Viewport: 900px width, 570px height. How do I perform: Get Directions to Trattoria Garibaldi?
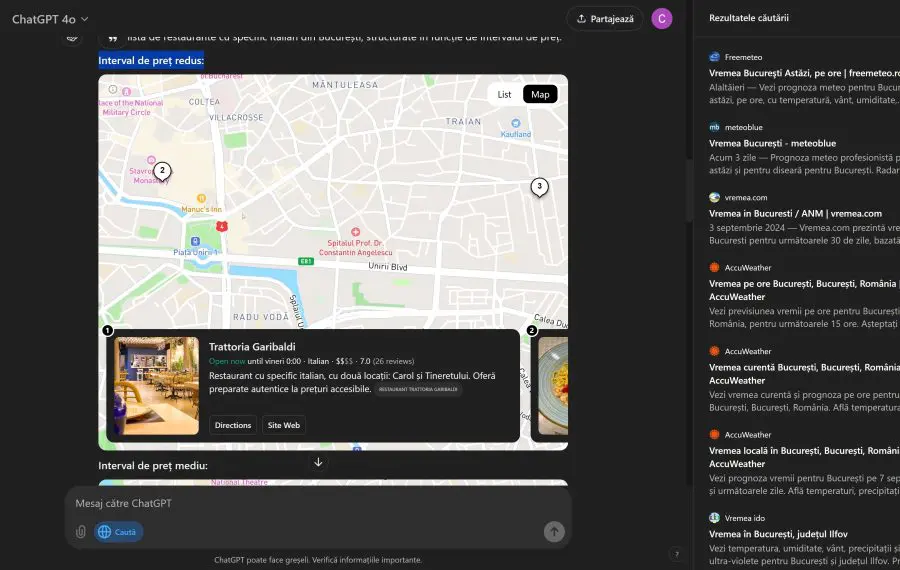coord(233,425)
